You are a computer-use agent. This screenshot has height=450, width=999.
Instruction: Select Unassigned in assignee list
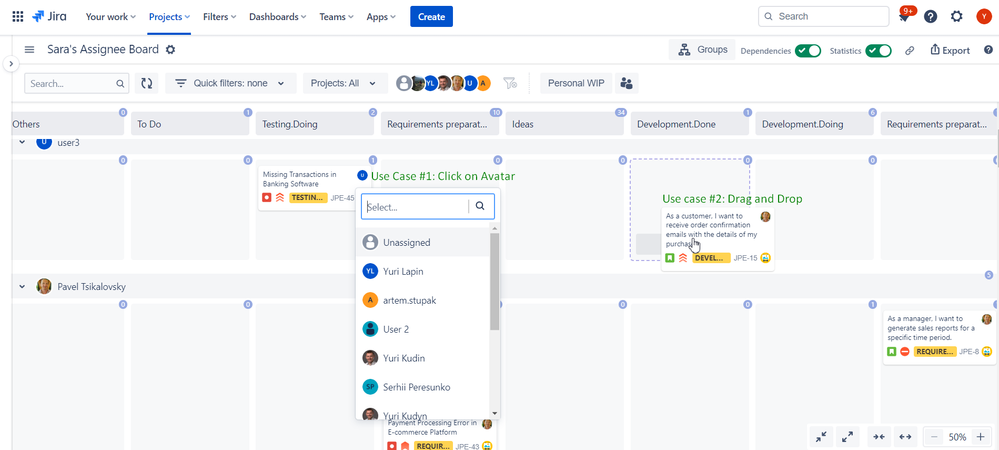(x=422, y=242)
